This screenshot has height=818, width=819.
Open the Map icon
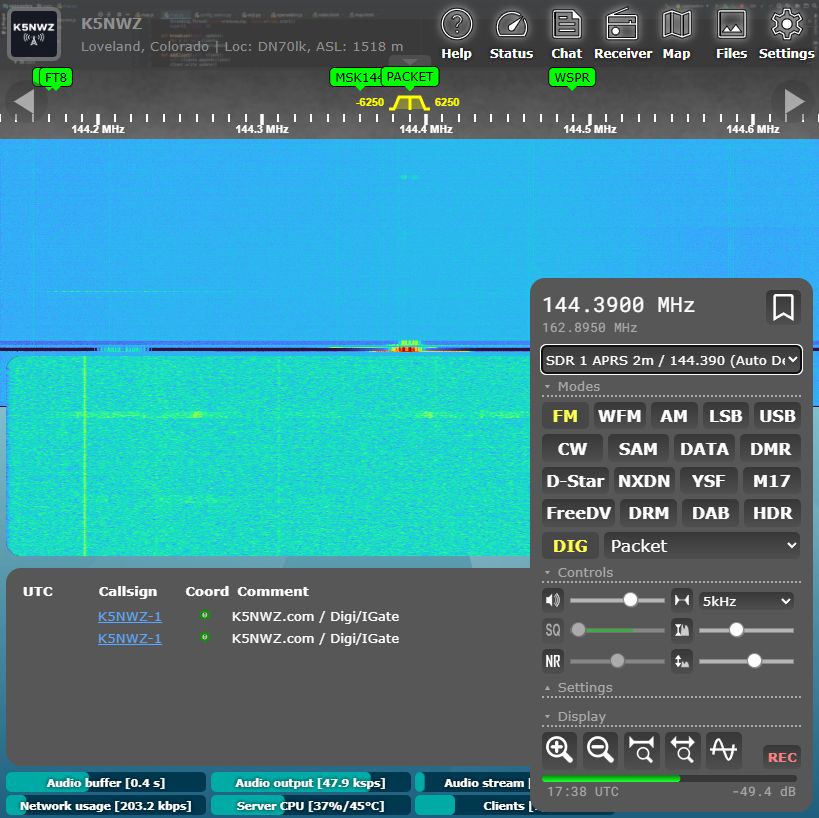pos(676,34)
